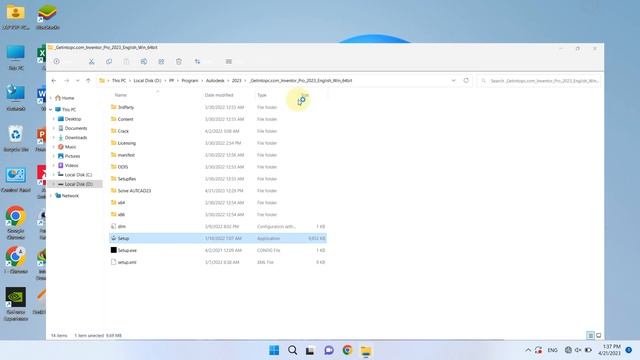Click the folder search input field
The height and width of the screenshot is (360, 640).
tap(539, 81)
